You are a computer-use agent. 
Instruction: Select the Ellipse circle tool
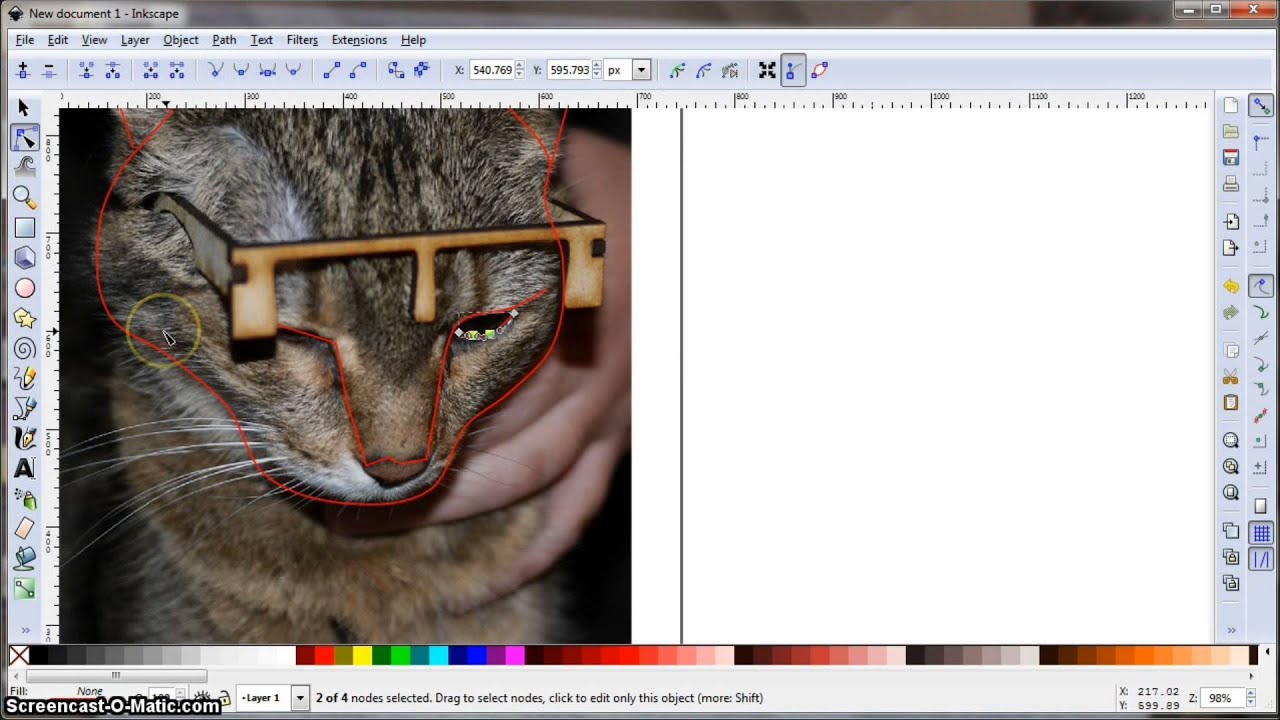tap(24, 288)
